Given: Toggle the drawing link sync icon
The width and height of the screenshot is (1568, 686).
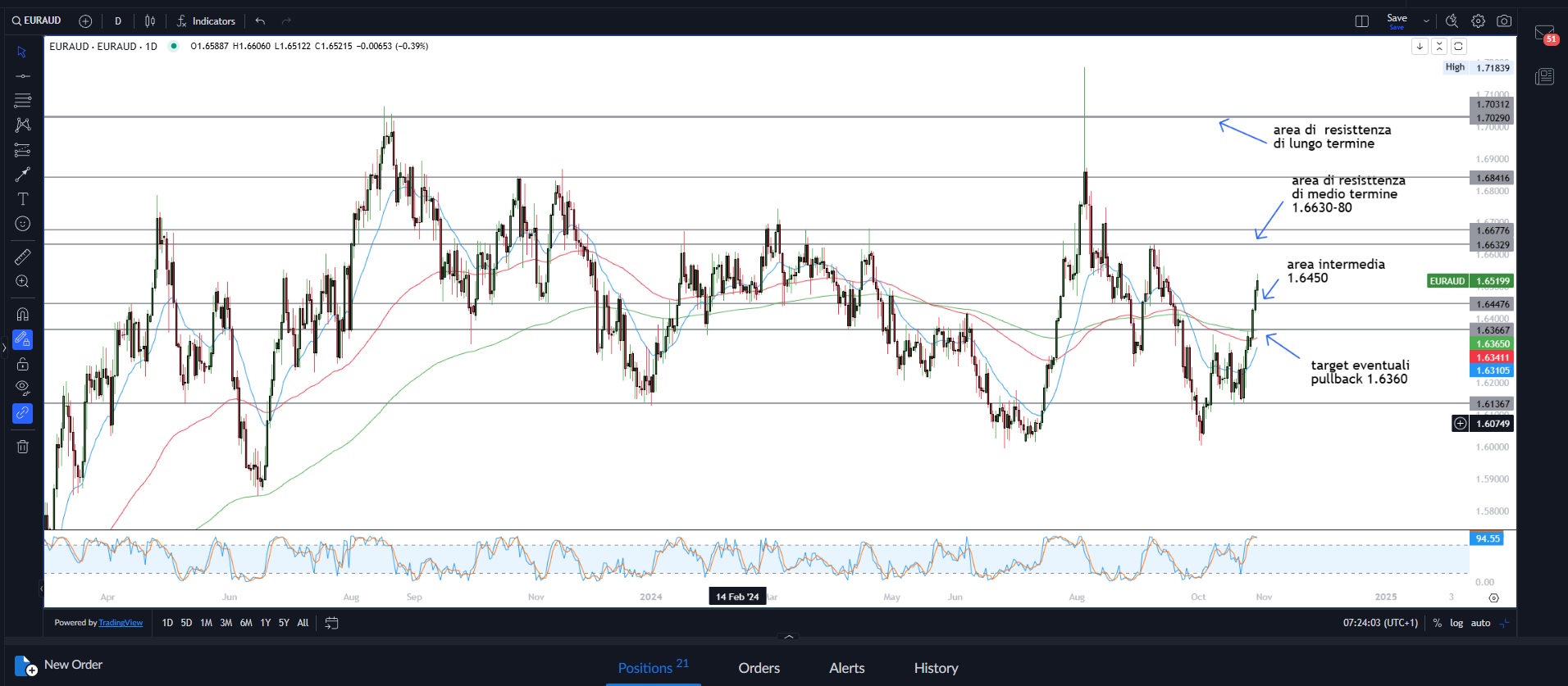Looking at the screenshot, I should click(22, 413).
